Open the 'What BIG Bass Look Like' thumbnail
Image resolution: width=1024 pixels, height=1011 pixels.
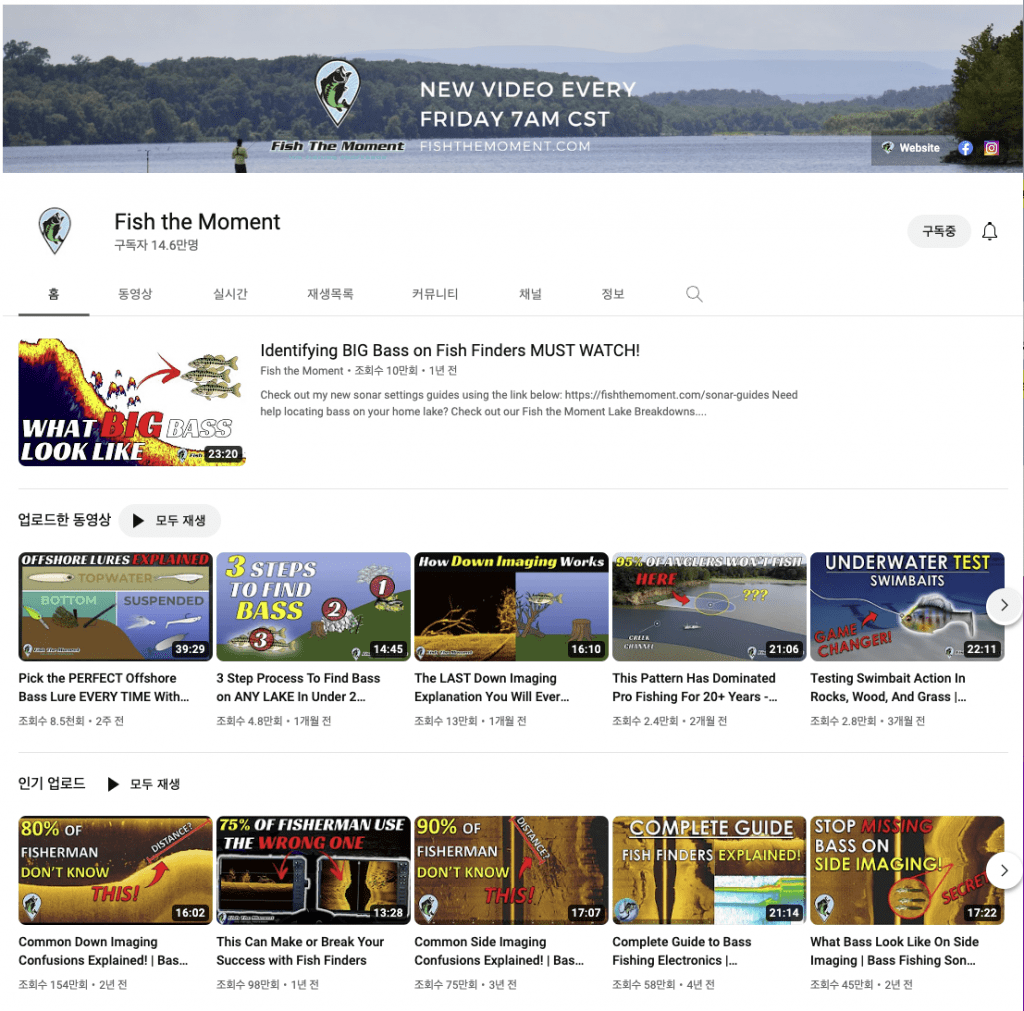click(x=132, y=402)
